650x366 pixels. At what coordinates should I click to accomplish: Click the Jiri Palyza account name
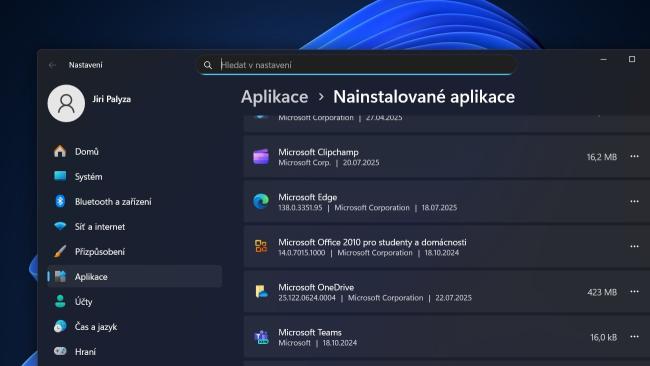[112, 99]
